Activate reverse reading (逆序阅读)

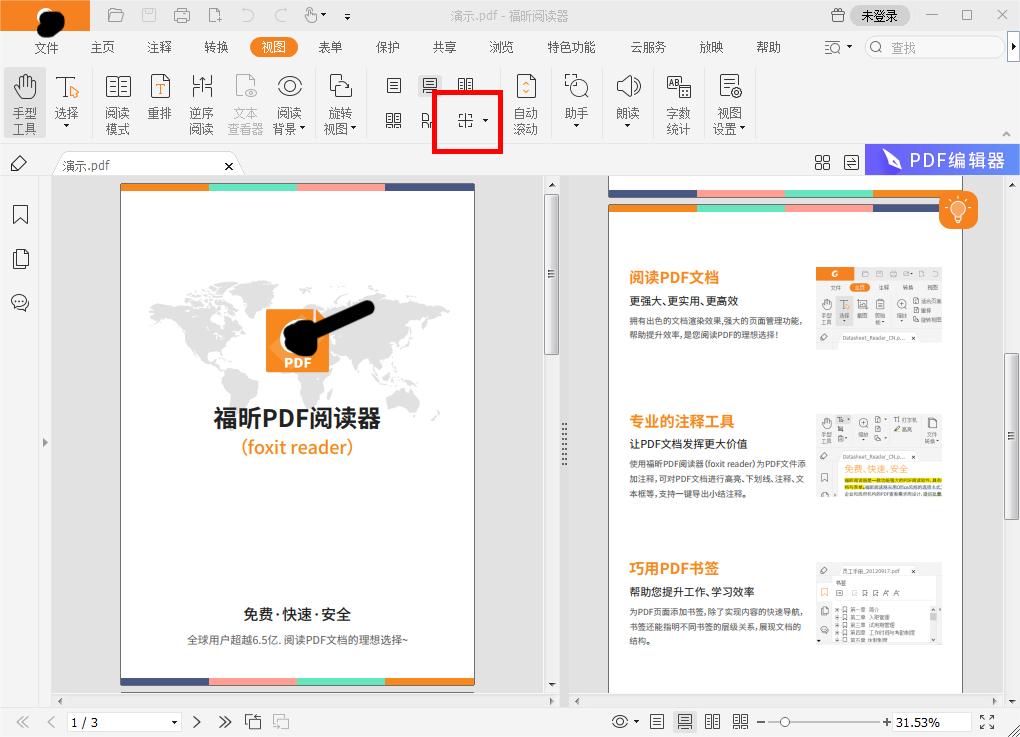[201, 102]
